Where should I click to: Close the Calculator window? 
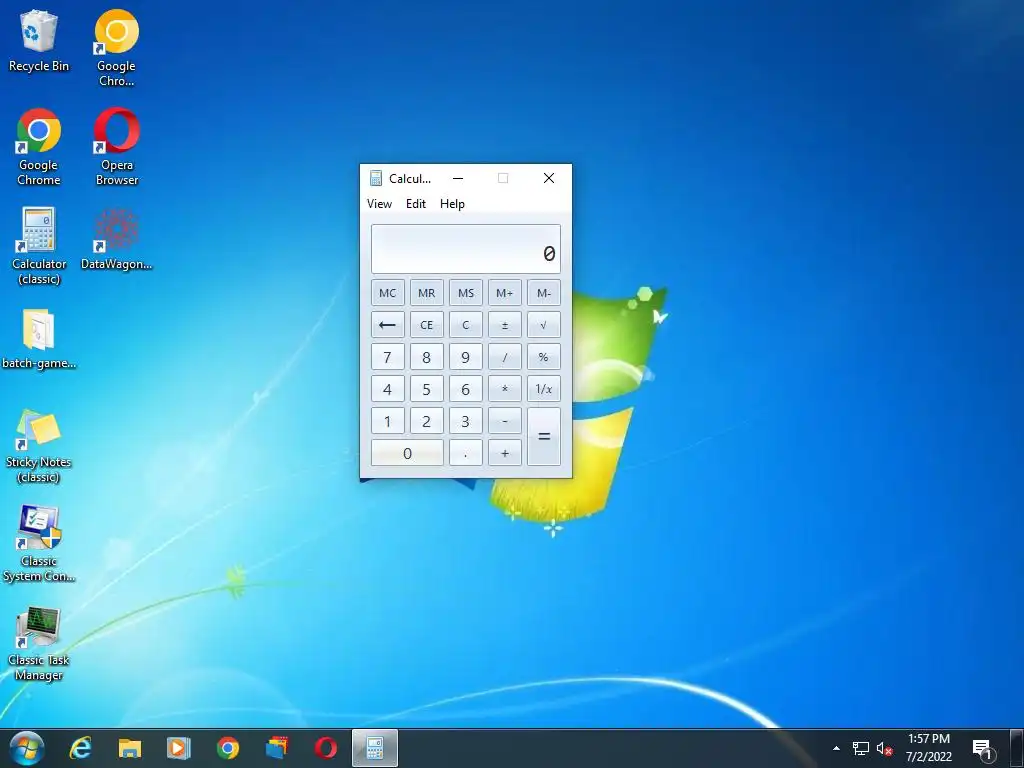click(x=549, y=178)
